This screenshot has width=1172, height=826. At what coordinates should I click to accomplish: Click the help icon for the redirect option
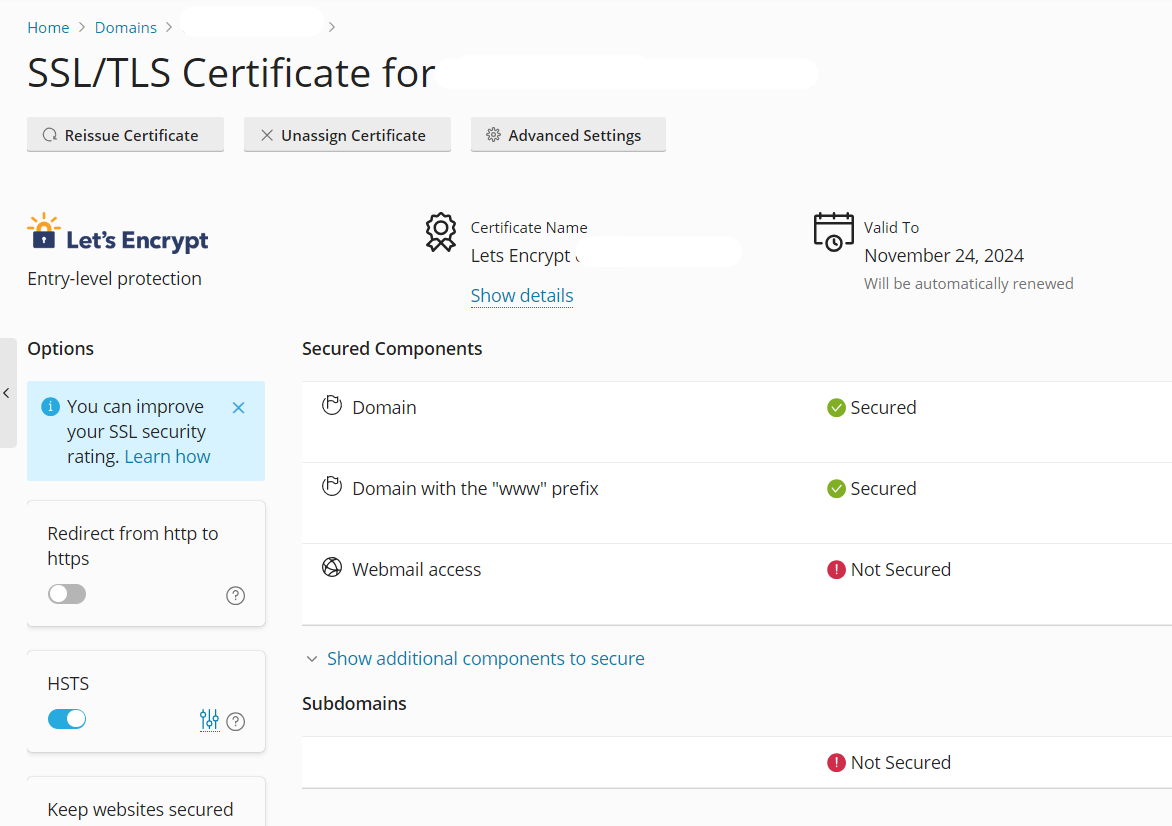pos(235,595)
